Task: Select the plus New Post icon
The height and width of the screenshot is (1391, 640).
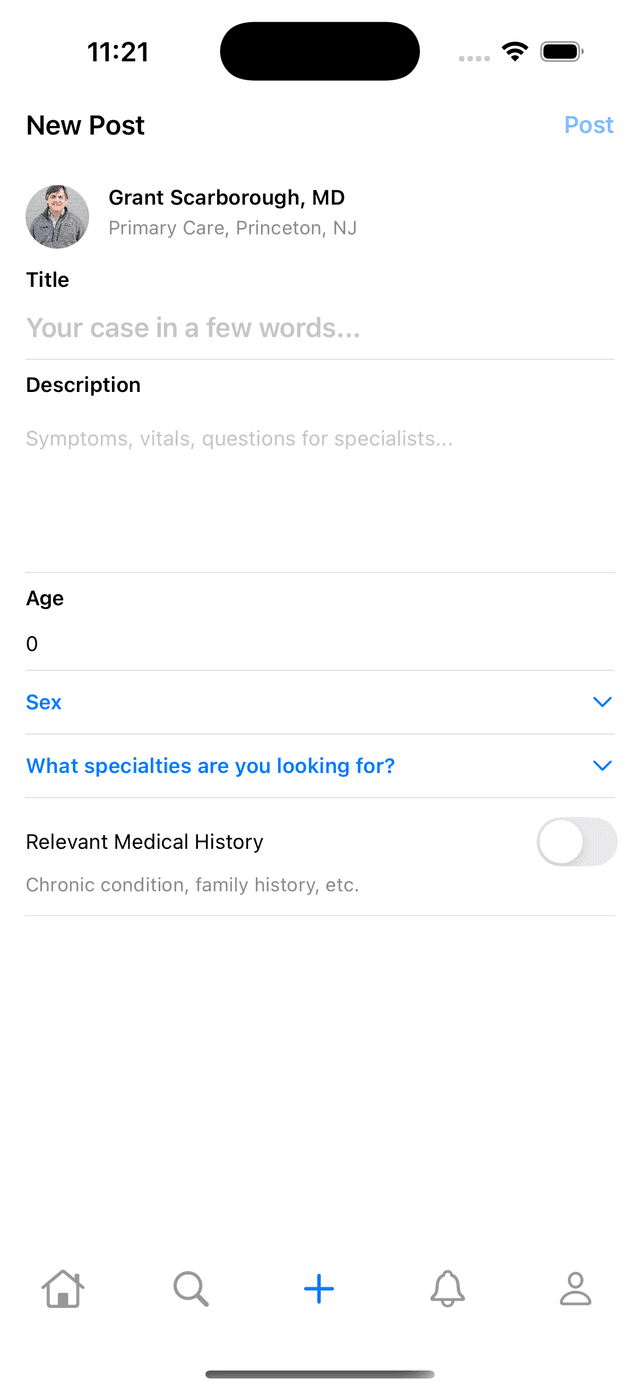Action: [x=319, y=1289]
